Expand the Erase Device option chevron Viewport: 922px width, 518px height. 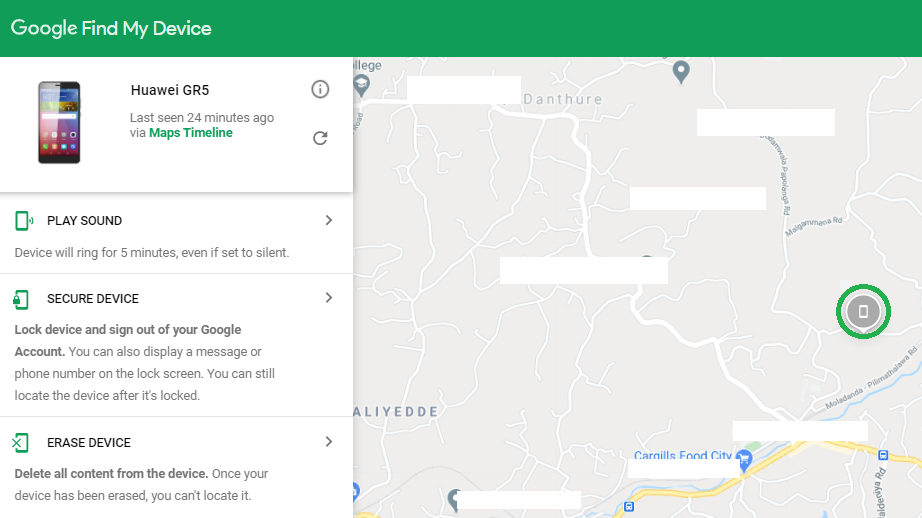click(x=329, y=442)
